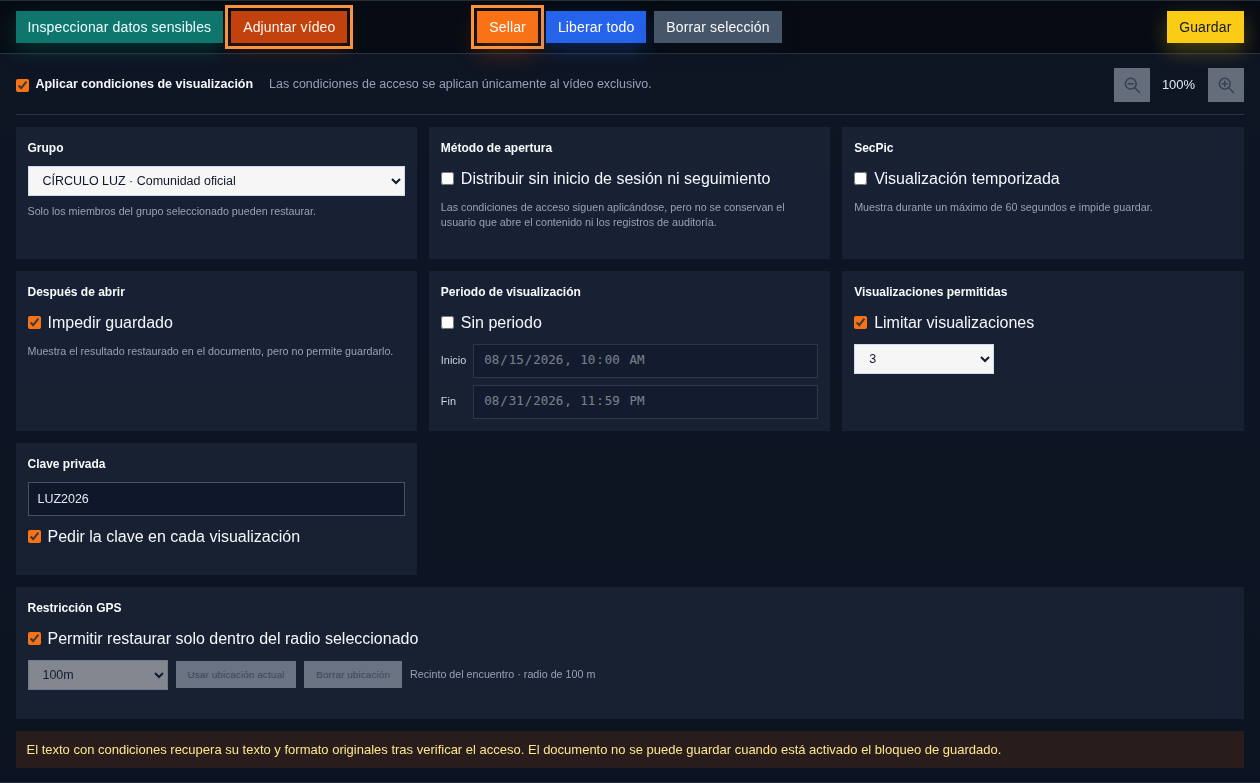Click Visualizaciones permitidas heading
The image size is (1260, 783).
click(930, 292)
